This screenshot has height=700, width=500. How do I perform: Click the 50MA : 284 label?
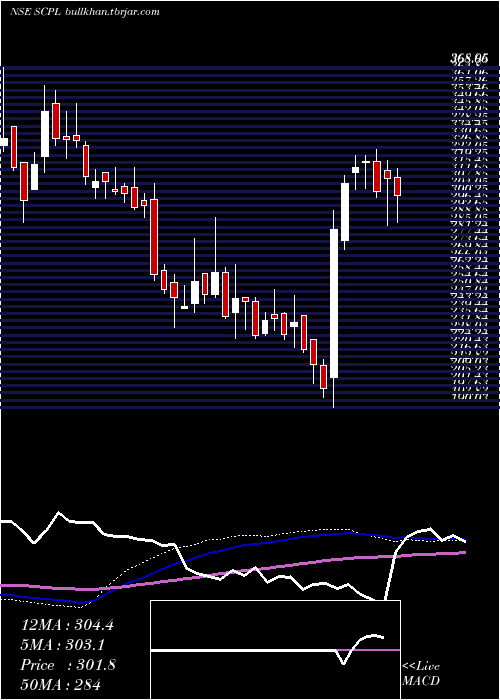pyautogui.click(x=60, y=684)
